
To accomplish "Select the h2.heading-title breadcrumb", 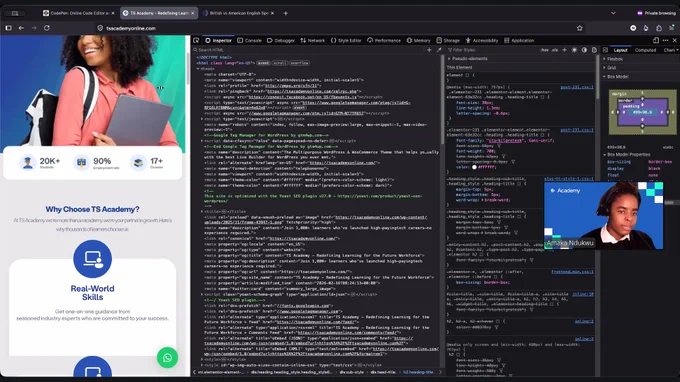I will click(418, 372).
